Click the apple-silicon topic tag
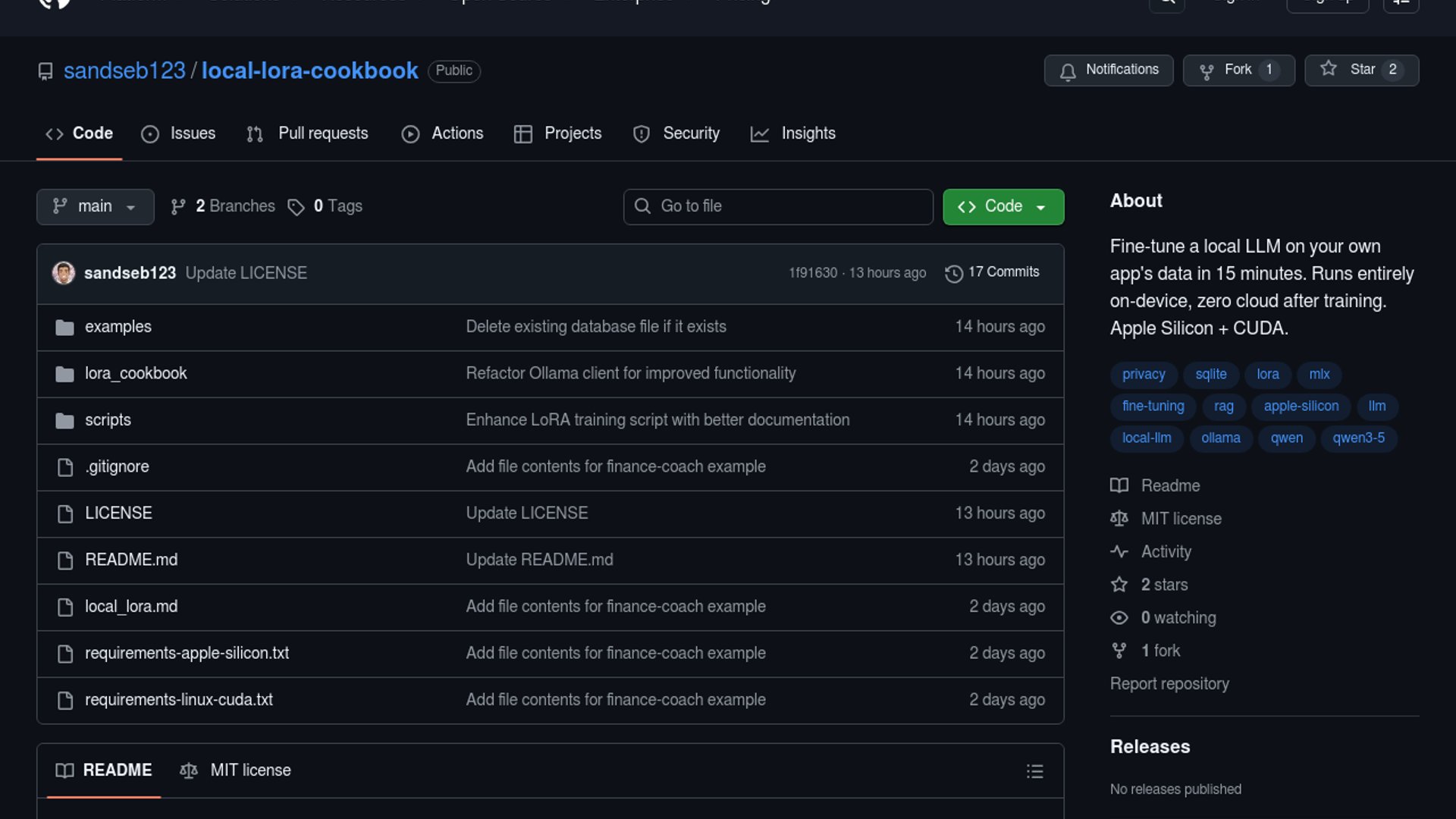 (1301, 406)
